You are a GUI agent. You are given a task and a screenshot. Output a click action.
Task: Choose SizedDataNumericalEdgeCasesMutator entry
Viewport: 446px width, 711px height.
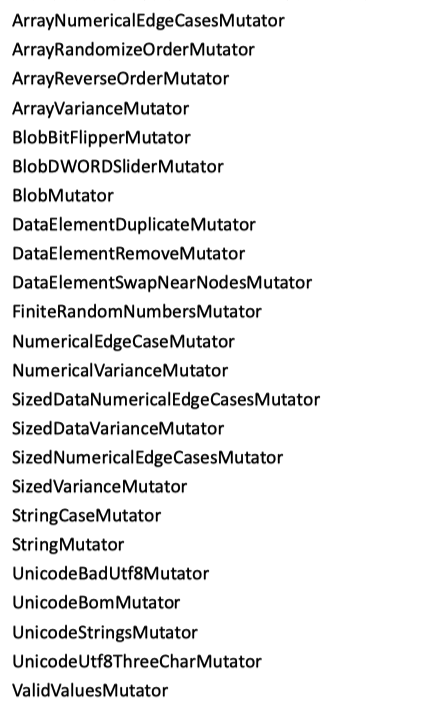click(x=166, y=400)
